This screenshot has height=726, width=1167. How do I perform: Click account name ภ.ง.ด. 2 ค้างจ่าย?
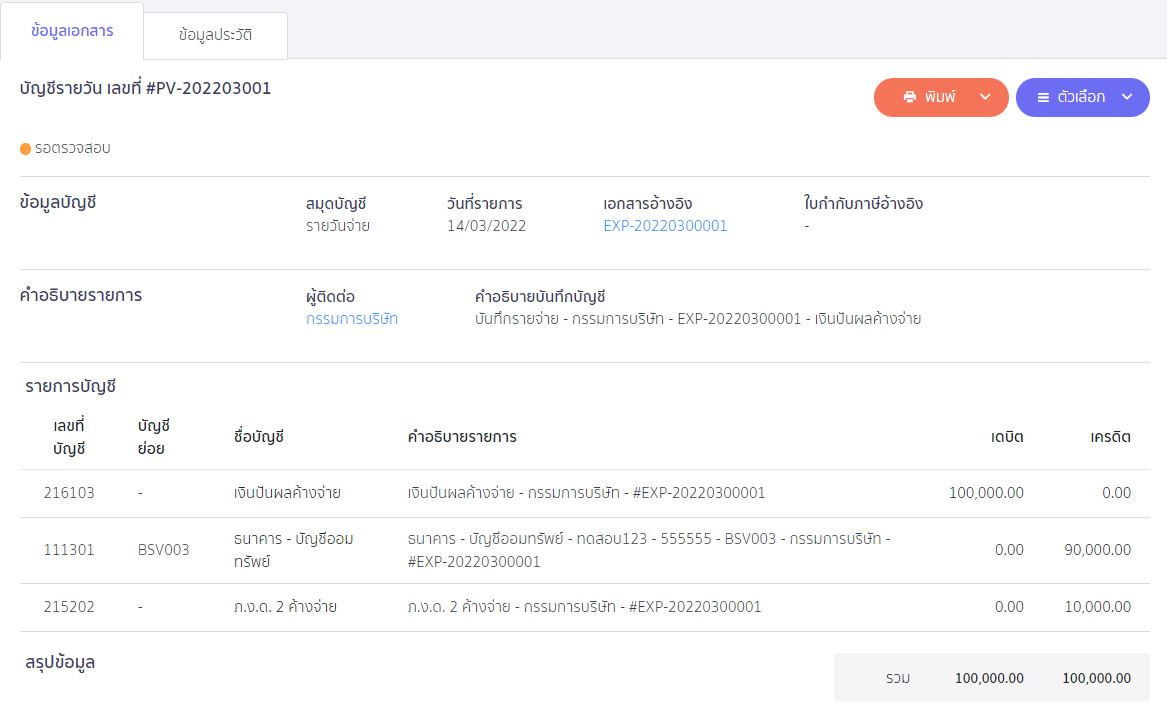click(285, 607)
